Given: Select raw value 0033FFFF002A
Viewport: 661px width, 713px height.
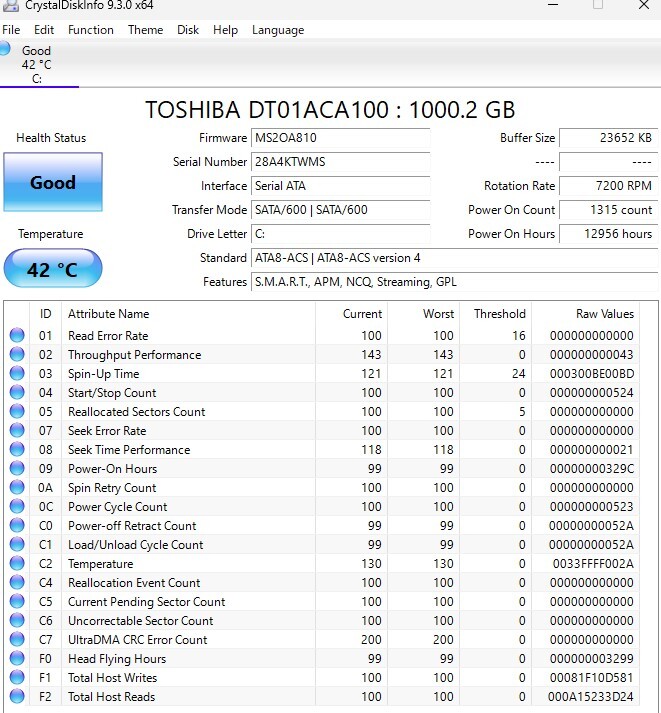Looking at the screenshot, I should pos(593,564).
